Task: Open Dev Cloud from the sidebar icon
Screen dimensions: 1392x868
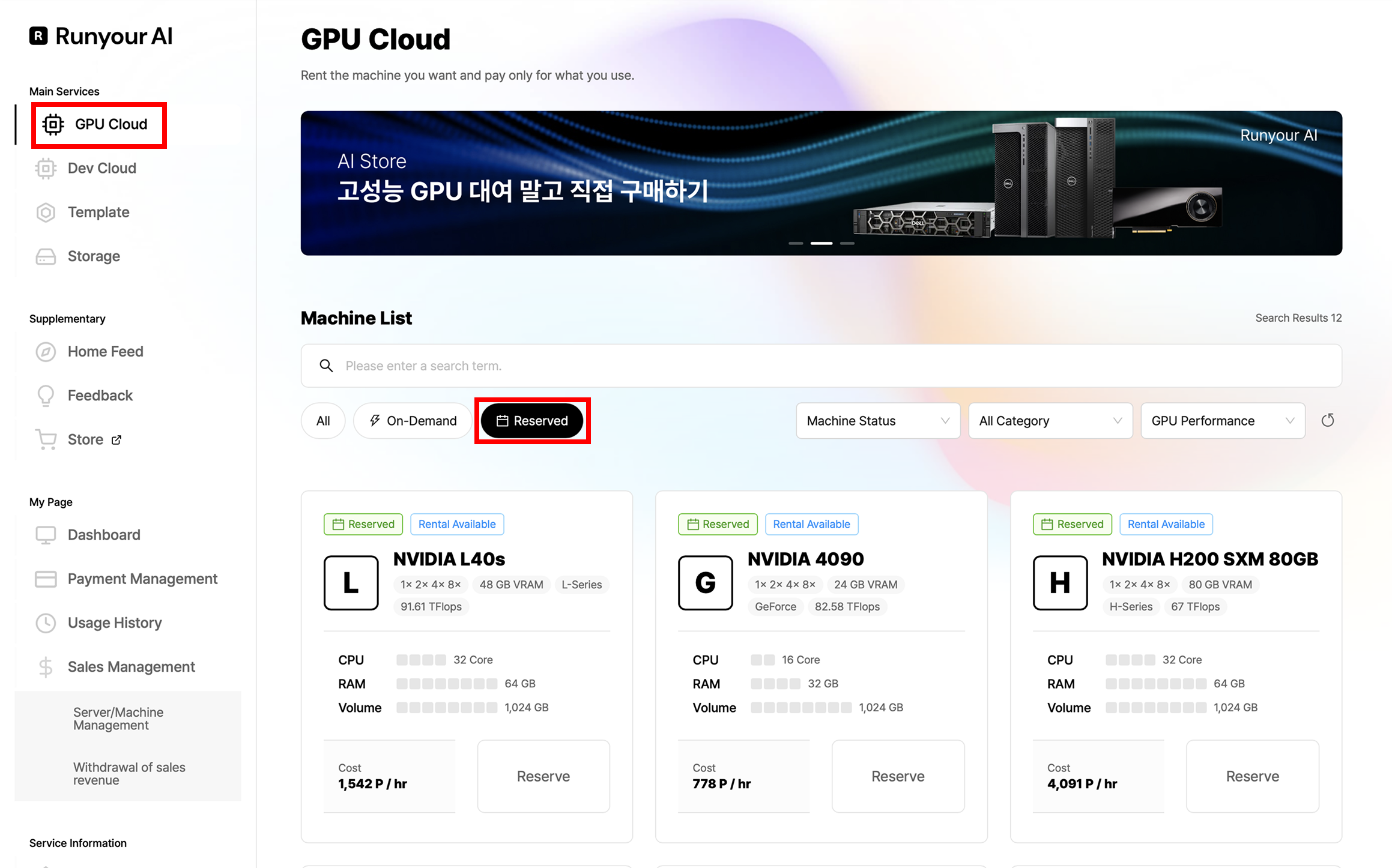Action: click(46, 169)
